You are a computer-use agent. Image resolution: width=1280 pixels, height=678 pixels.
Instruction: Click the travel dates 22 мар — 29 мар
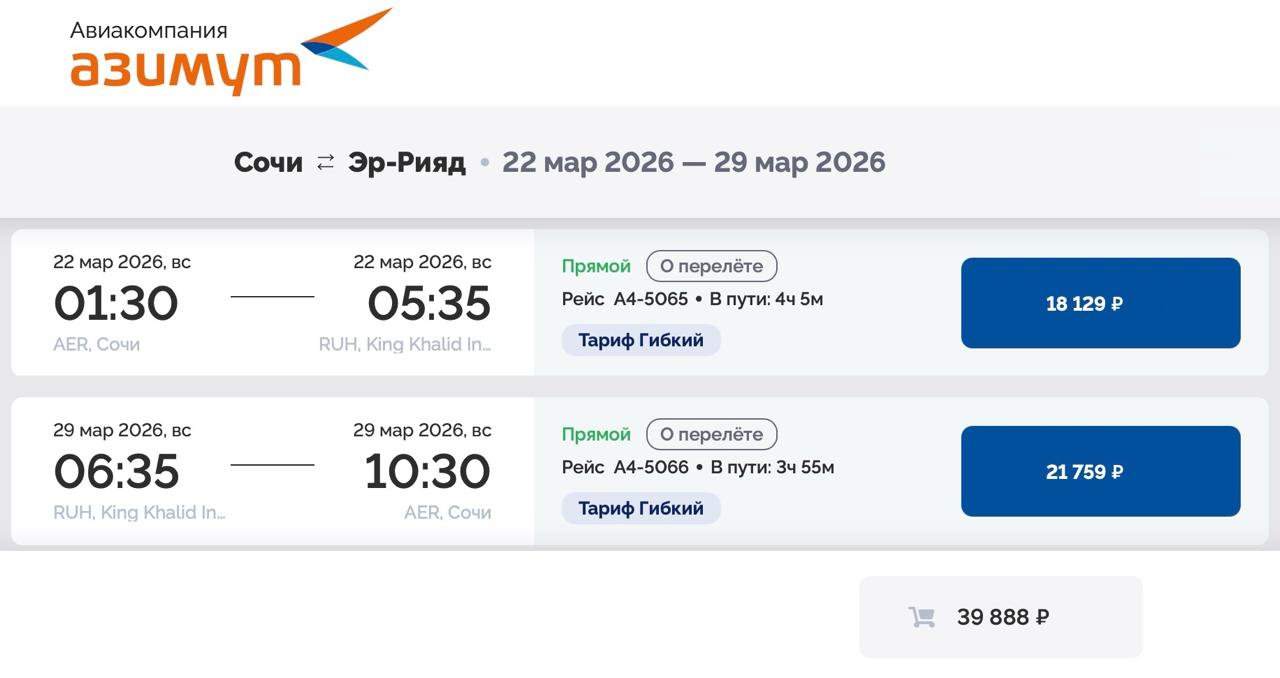coord(693,162)
